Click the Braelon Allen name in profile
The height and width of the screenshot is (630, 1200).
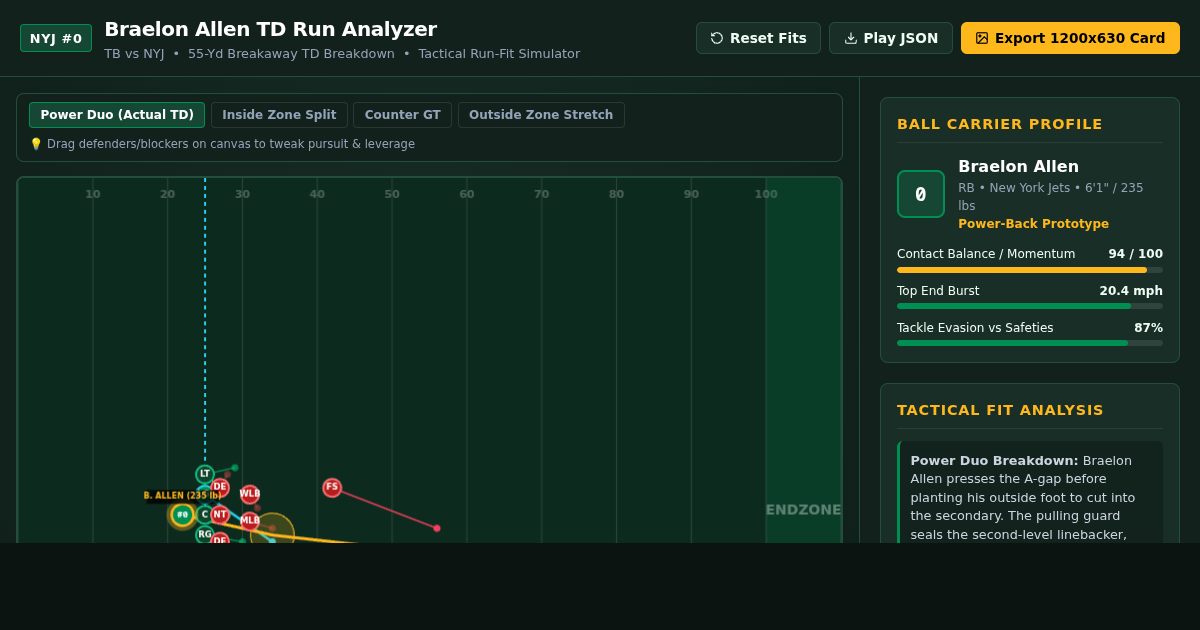tap(1018, 166)
